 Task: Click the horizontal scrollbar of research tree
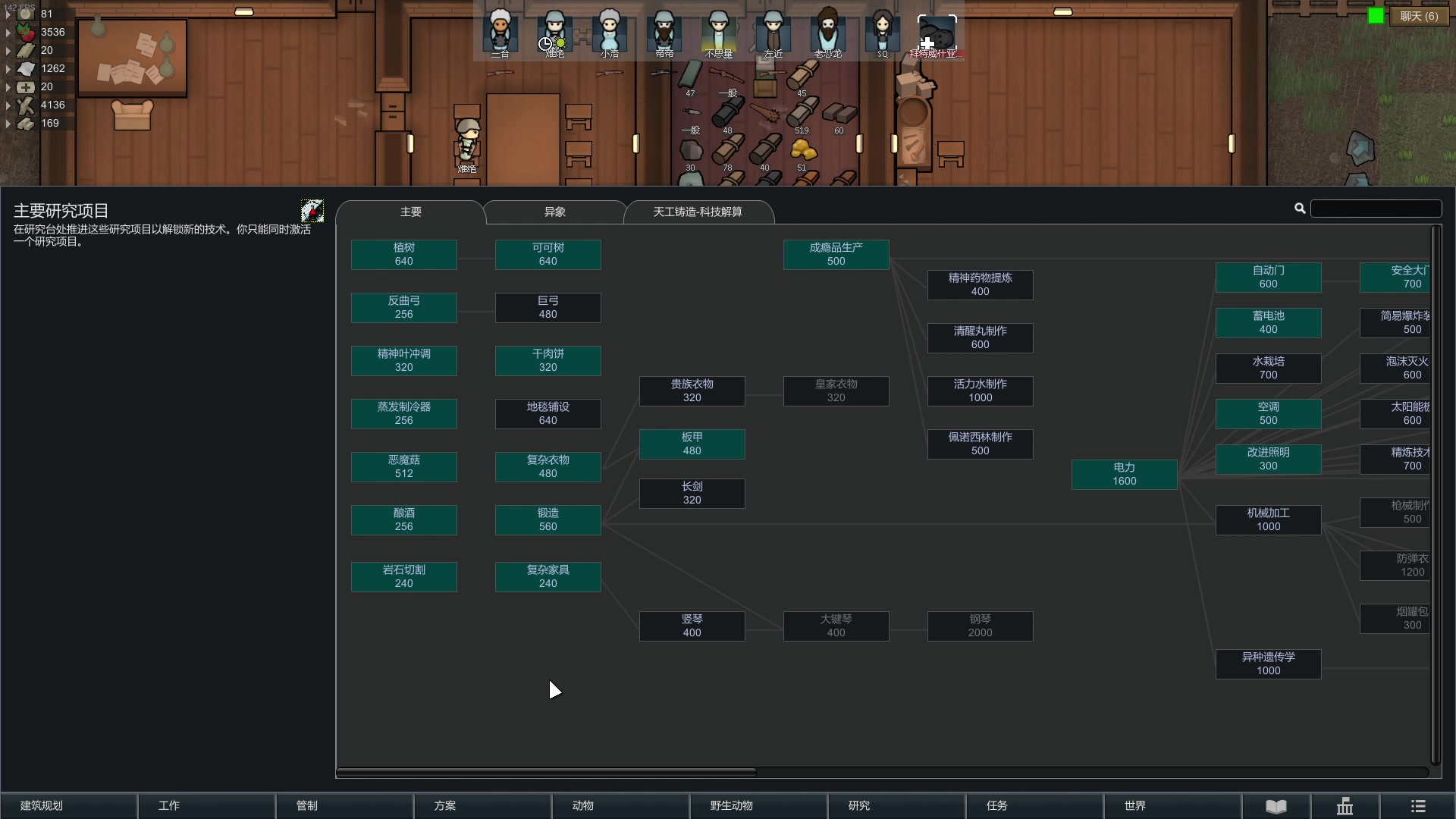point(546,772)
